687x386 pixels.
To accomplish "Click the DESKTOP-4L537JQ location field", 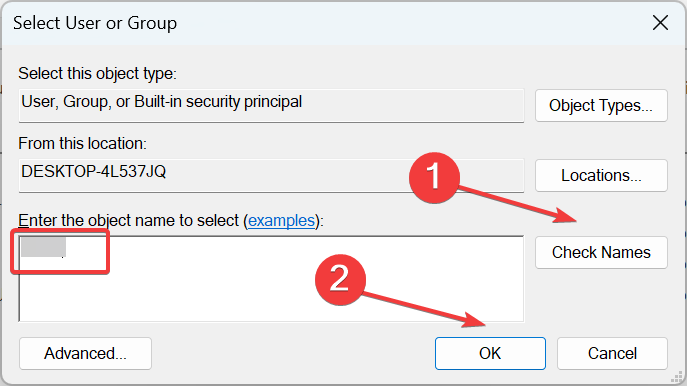I will pos(271,176).
